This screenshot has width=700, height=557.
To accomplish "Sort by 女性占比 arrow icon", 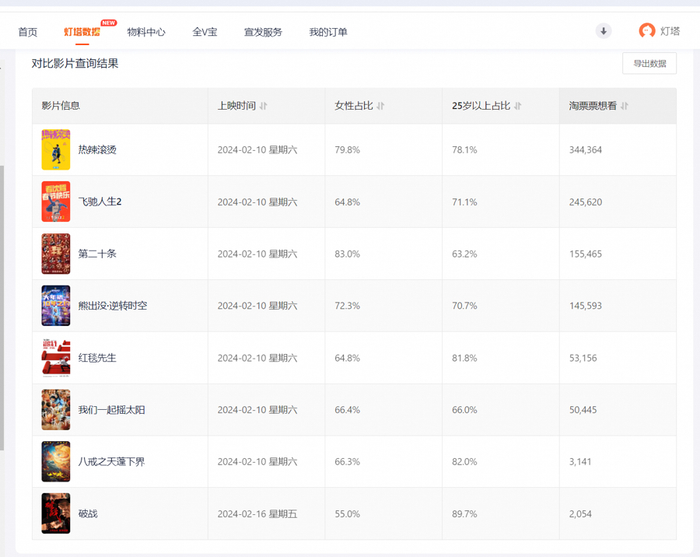I will tap(380, 106).
